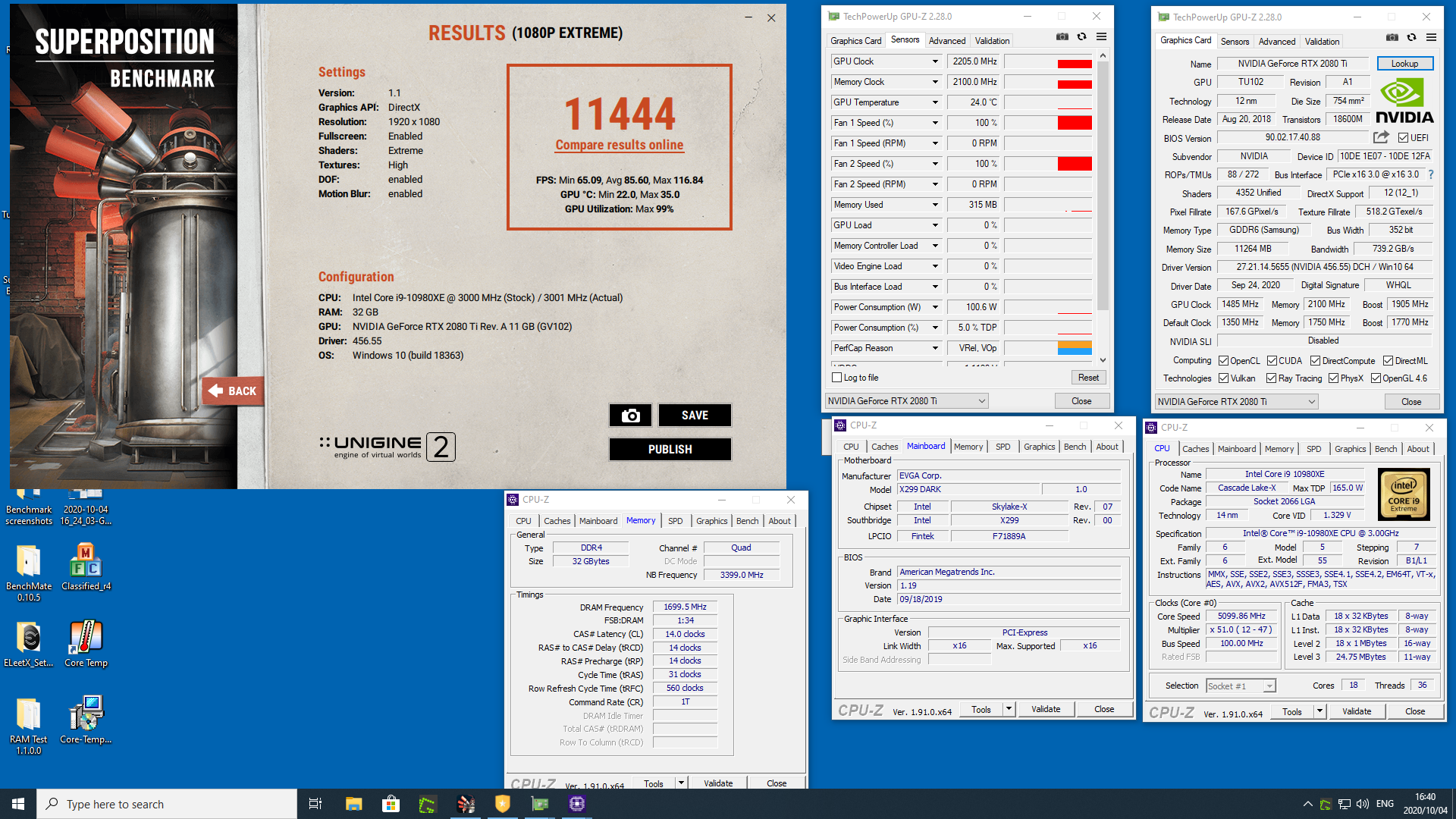Screen dimensions: 1456x819
Task: Toggle the DirectML checkbox
Action: (1388, 361)
